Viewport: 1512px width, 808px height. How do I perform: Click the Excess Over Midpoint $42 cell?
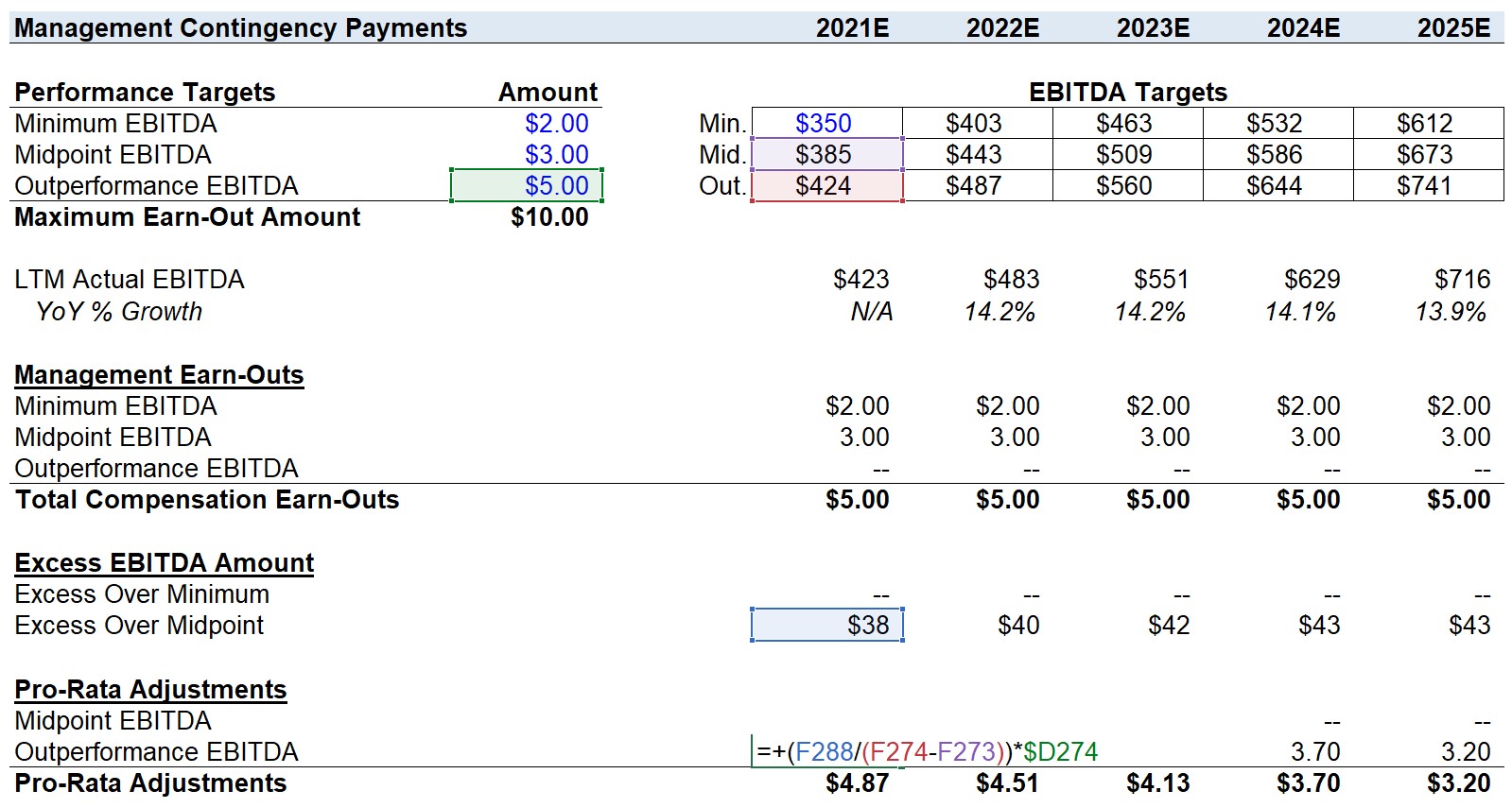click(1169, 626)
